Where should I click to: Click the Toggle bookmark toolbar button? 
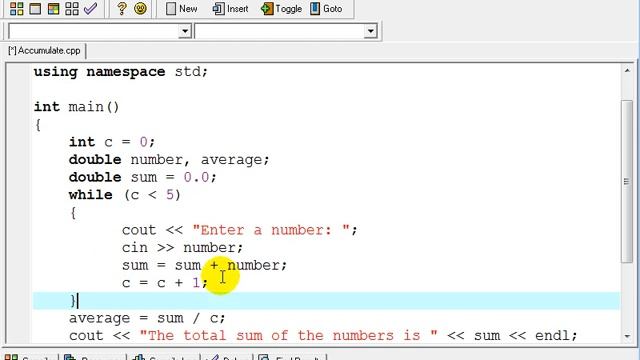[x=282, y=9]
